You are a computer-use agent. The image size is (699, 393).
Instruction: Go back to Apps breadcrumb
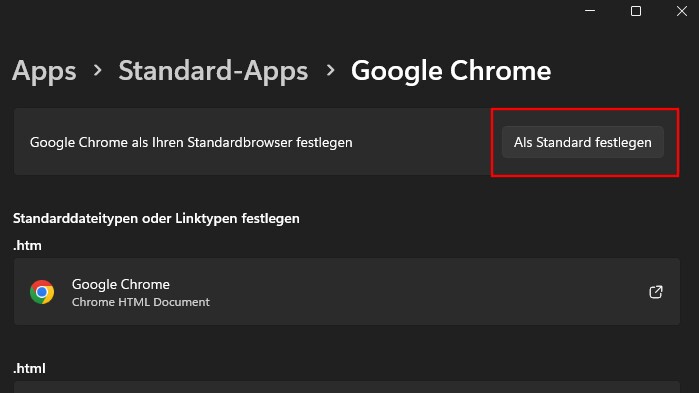click(44, 71)
